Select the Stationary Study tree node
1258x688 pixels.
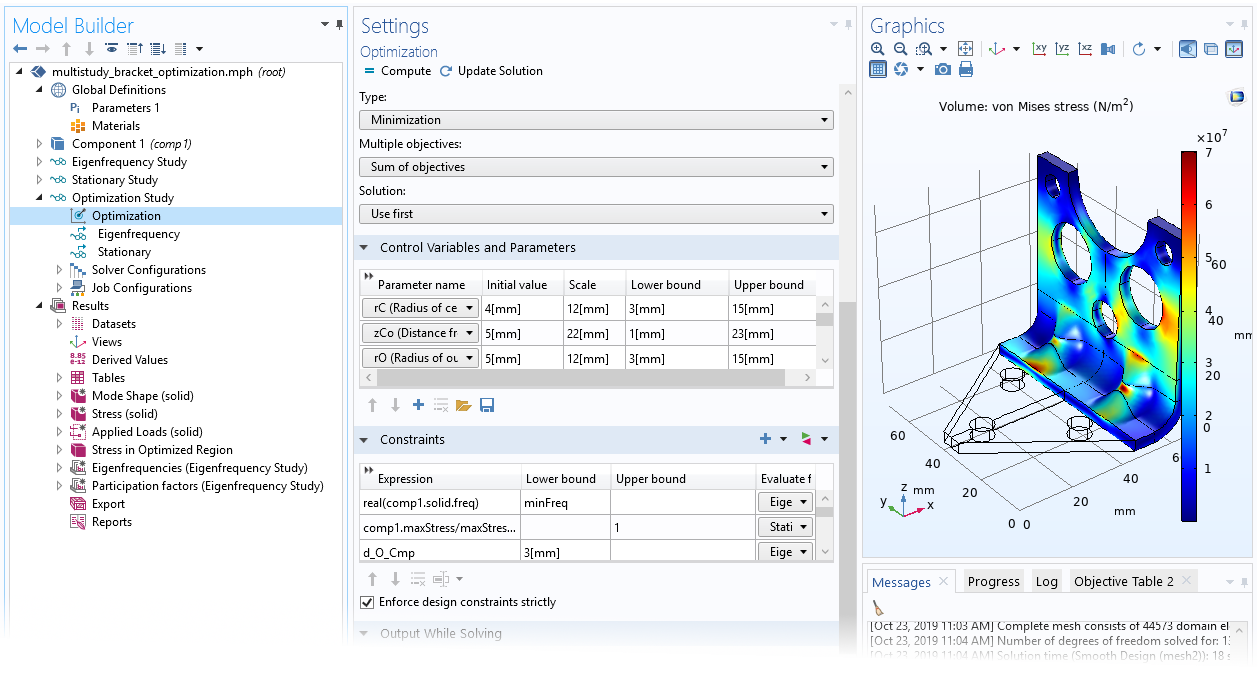pos(114,180)
